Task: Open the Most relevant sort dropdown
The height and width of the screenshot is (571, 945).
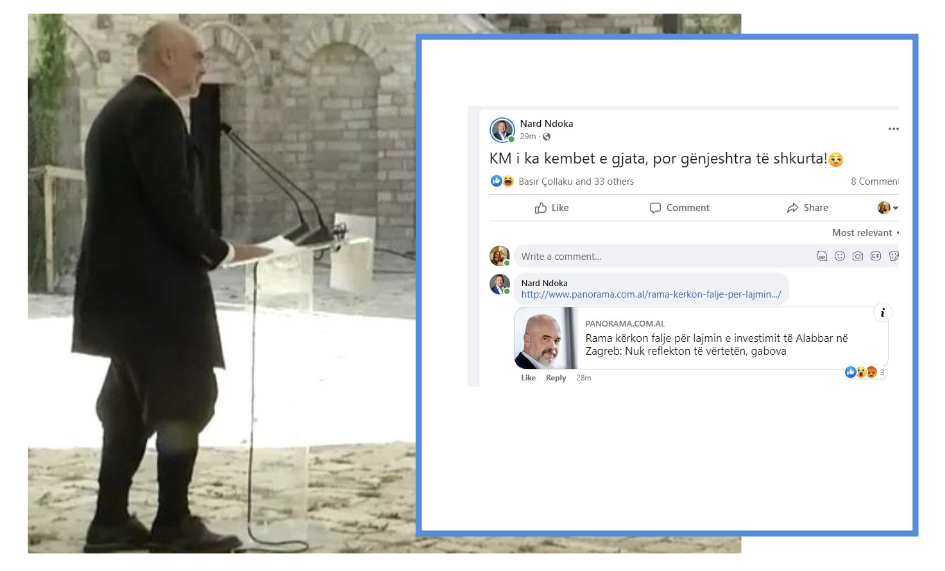Action: pos(865,233)
